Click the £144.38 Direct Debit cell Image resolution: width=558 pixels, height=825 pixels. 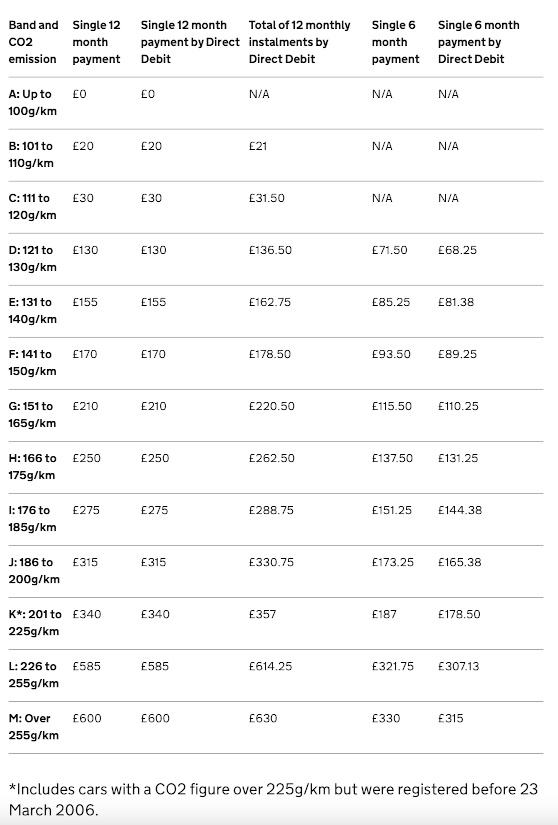[x=460, y=510]
